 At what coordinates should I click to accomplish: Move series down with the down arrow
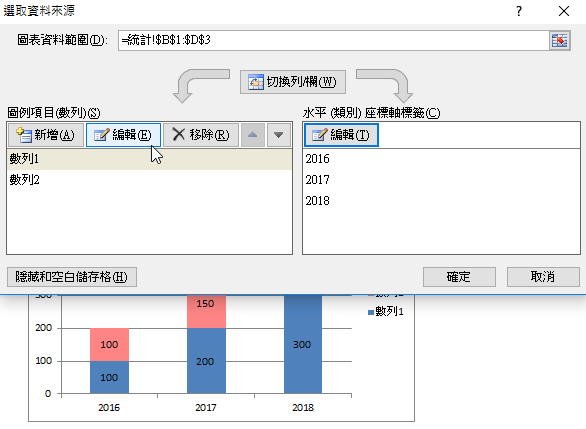(278, 135)
